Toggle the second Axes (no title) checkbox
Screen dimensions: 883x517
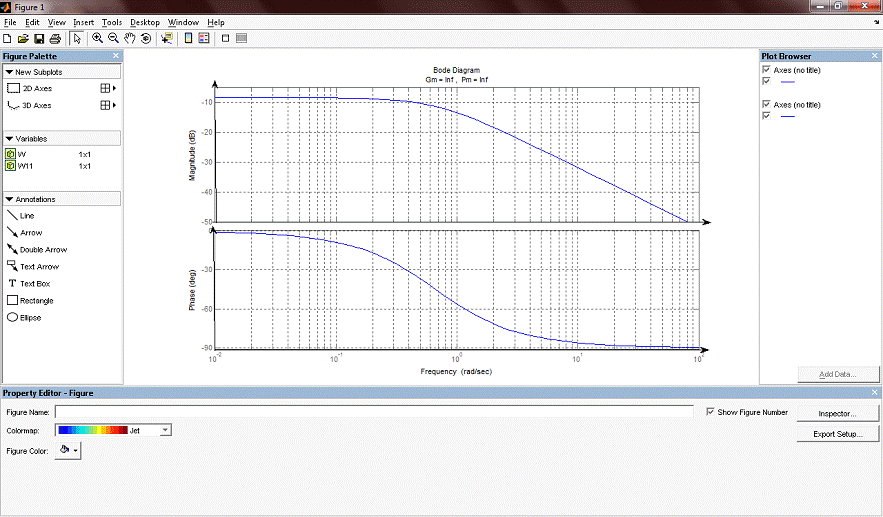(x=767, y=104)
